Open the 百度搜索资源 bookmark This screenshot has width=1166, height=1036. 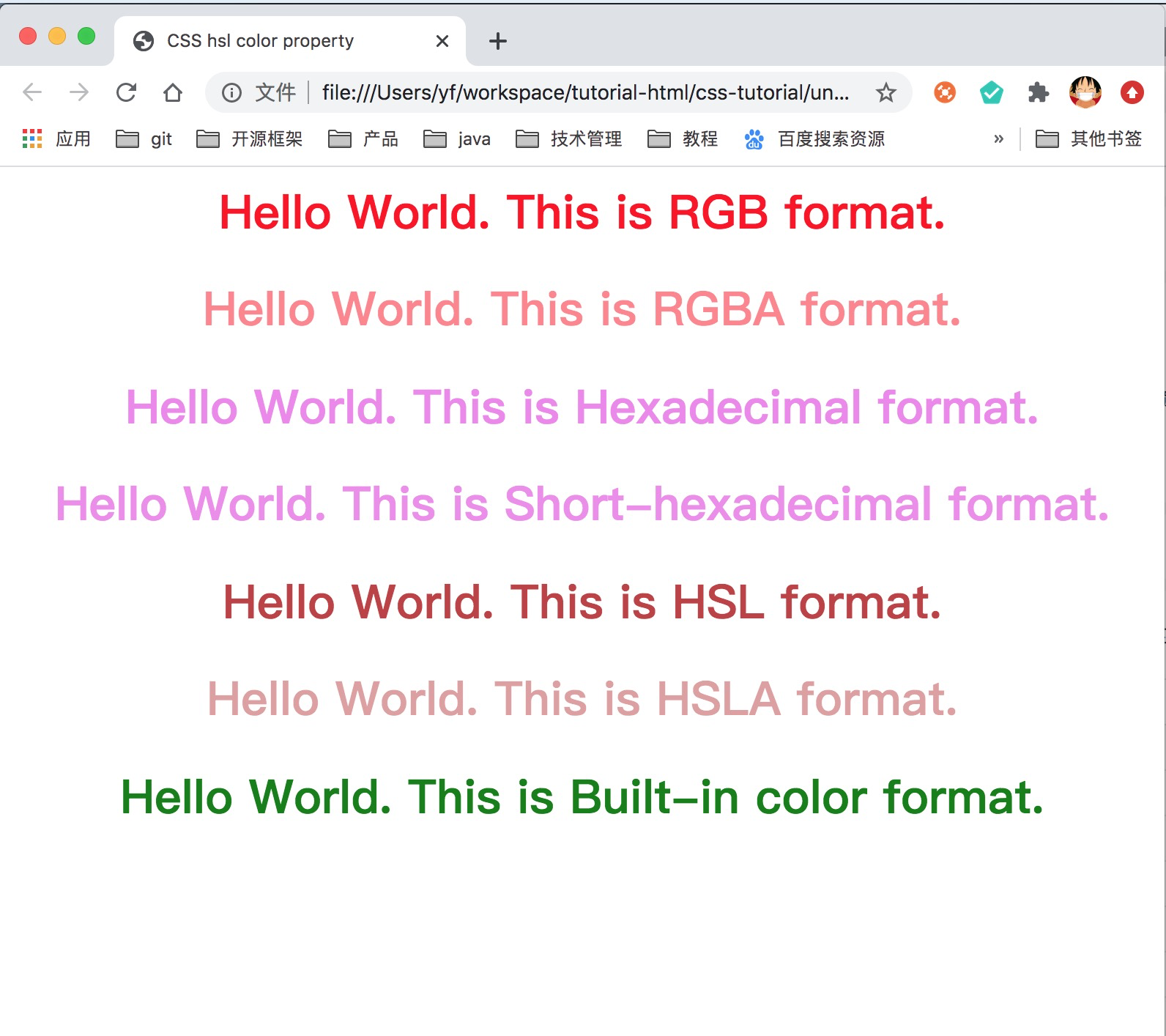814,138
